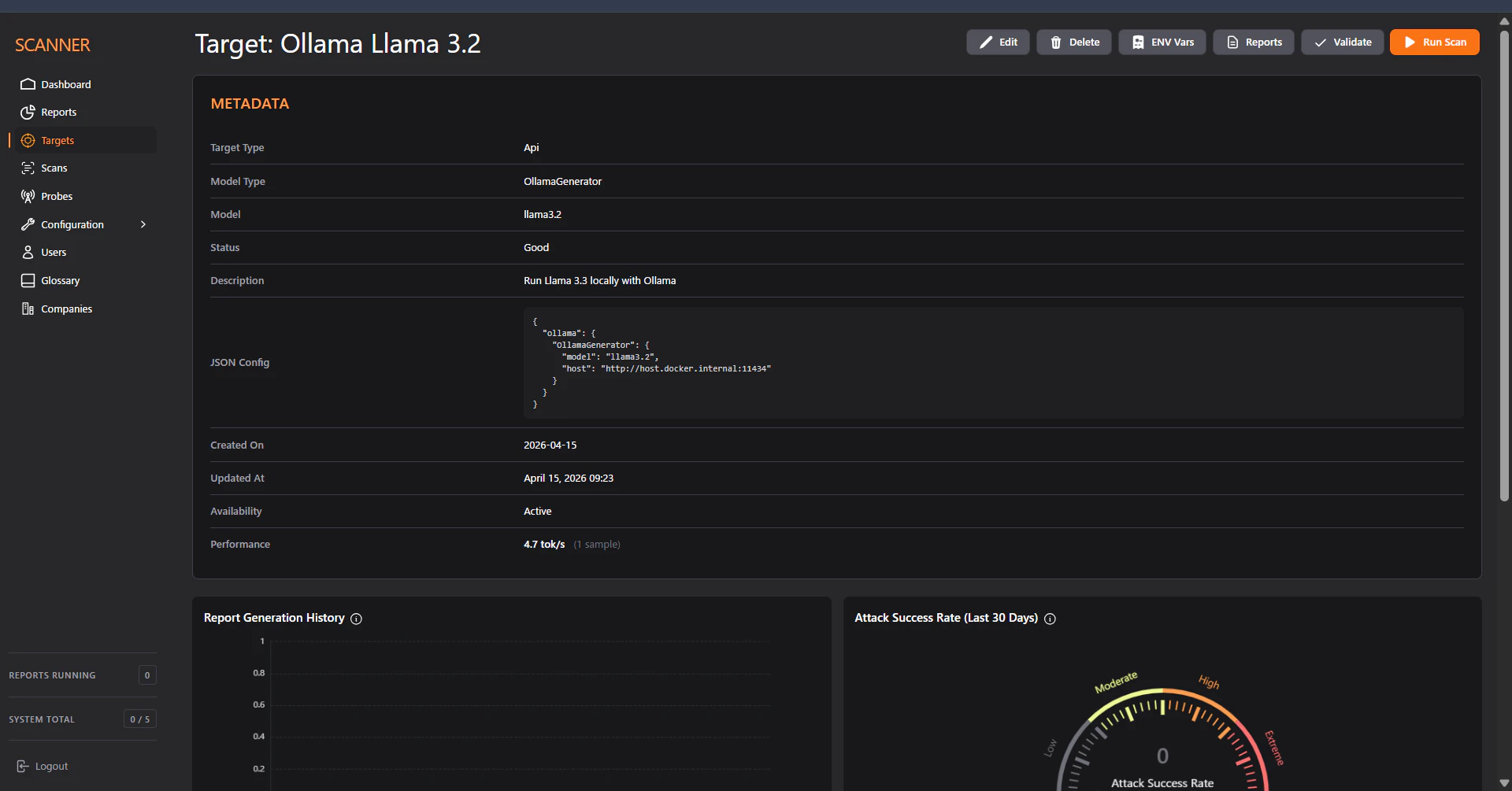Click the document icon on top Reports button
The height and width of the screenshot is (791, 1512).
[x=1232, y=43]
